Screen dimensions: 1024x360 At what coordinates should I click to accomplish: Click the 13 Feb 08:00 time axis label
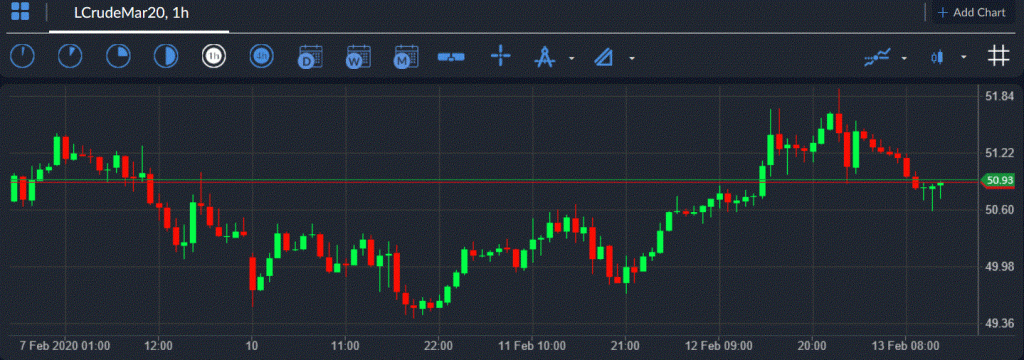tap(905, 345)
